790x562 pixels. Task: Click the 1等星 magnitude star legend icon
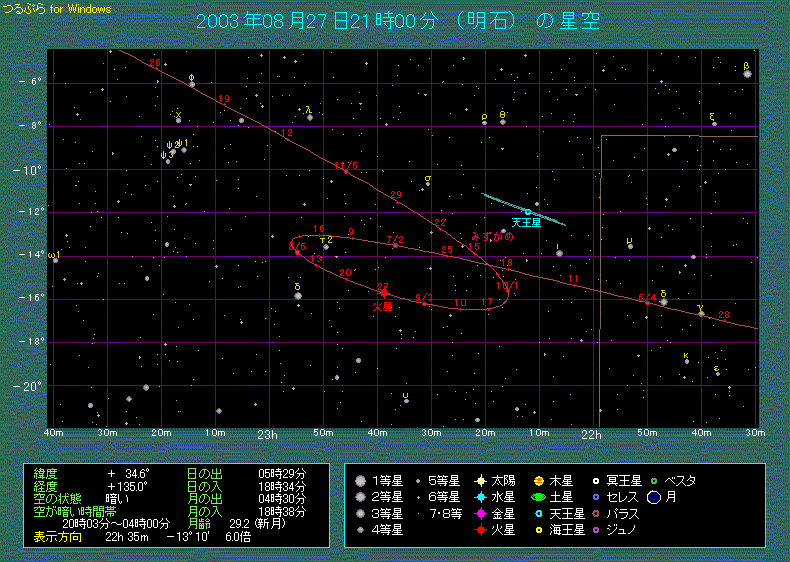361,481
